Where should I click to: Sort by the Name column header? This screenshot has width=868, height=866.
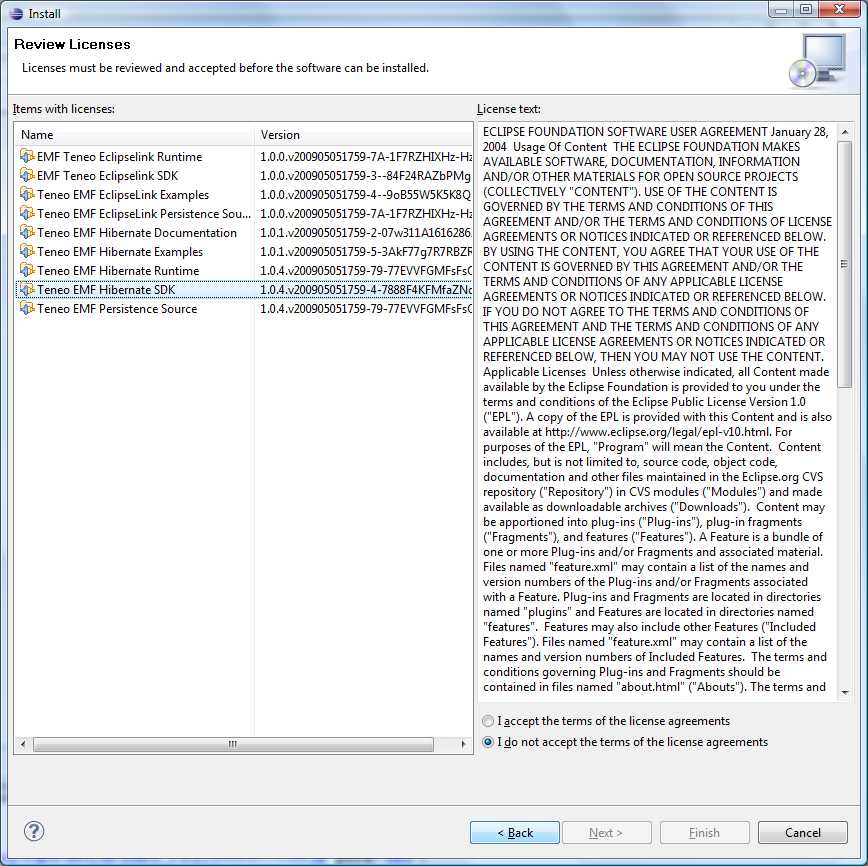click(x=135, y=135)
